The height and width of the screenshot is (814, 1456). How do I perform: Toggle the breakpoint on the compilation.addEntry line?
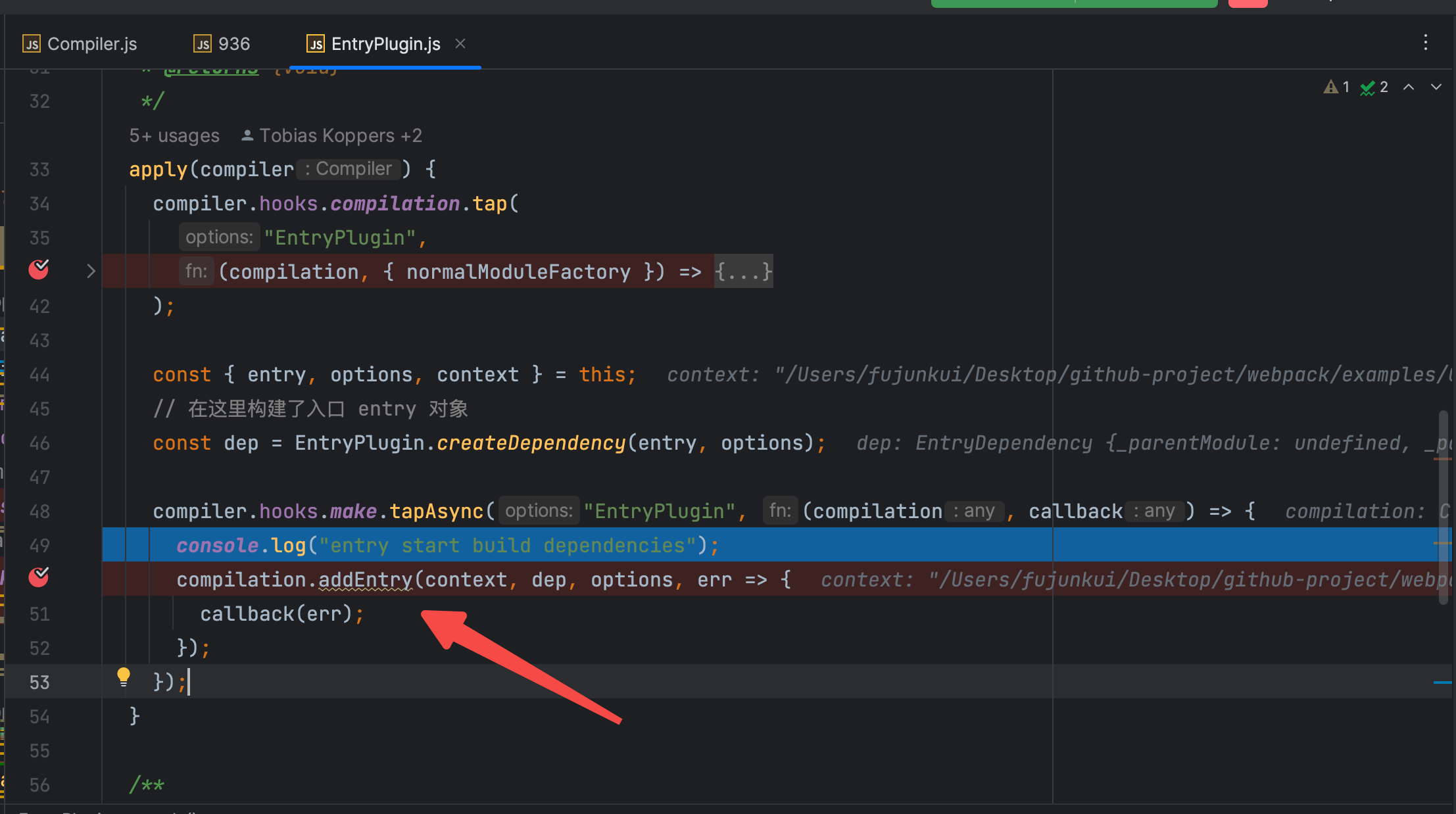[x=39, y=578]
